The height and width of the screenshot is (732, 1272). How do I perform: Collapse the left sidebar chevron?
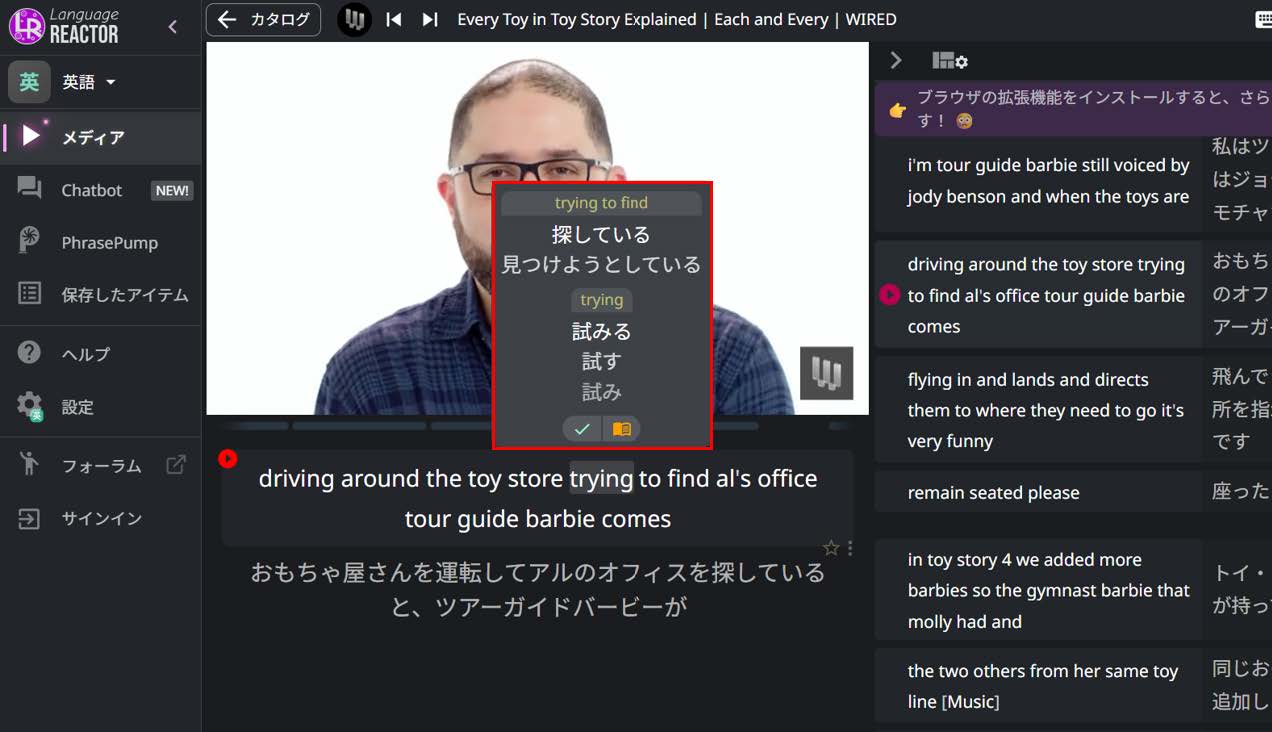[x=173, y=27]
